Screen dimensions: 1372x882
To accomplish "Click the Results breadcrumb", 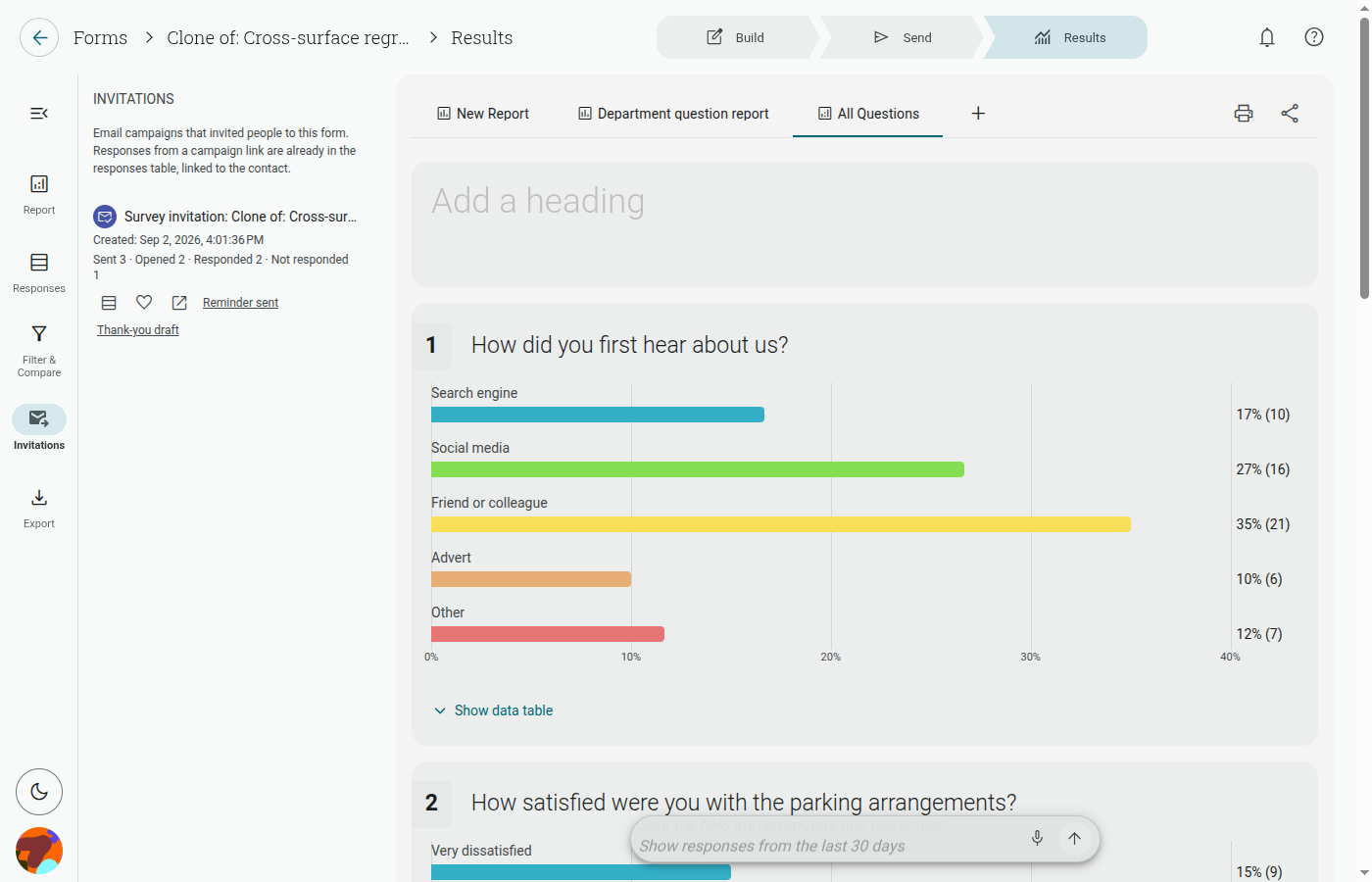I will [x=482, y=37].
